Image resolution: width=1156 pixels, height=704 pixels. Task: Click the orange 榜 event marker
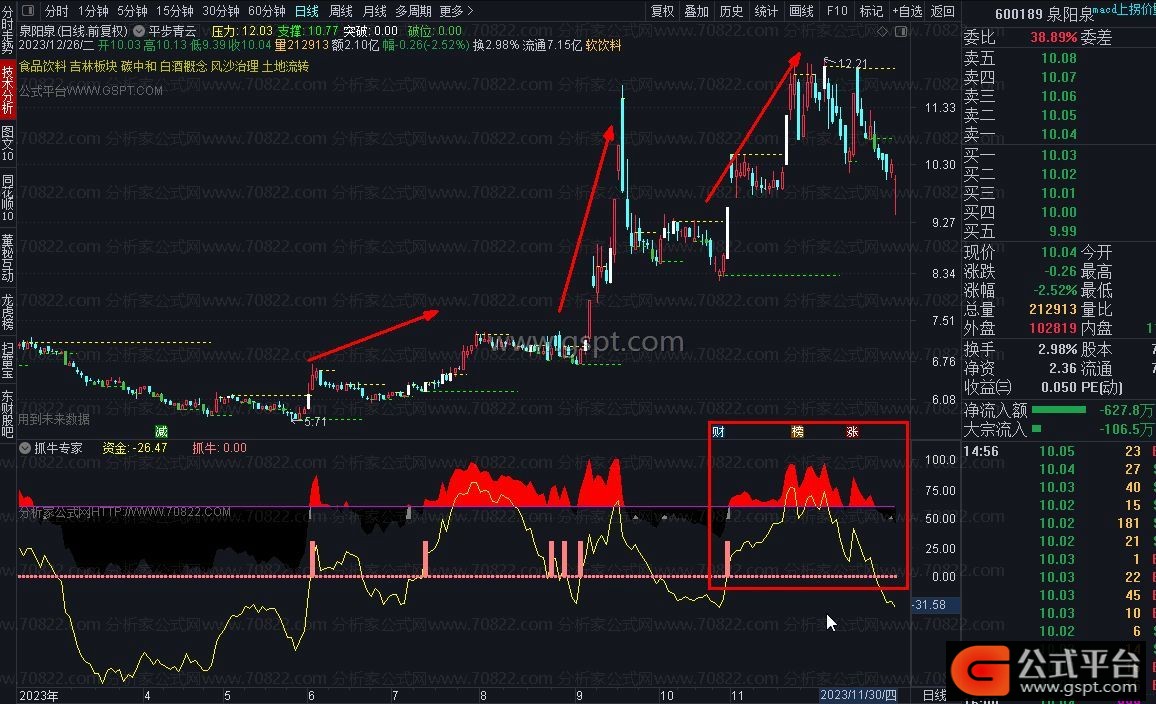point(797,432)
